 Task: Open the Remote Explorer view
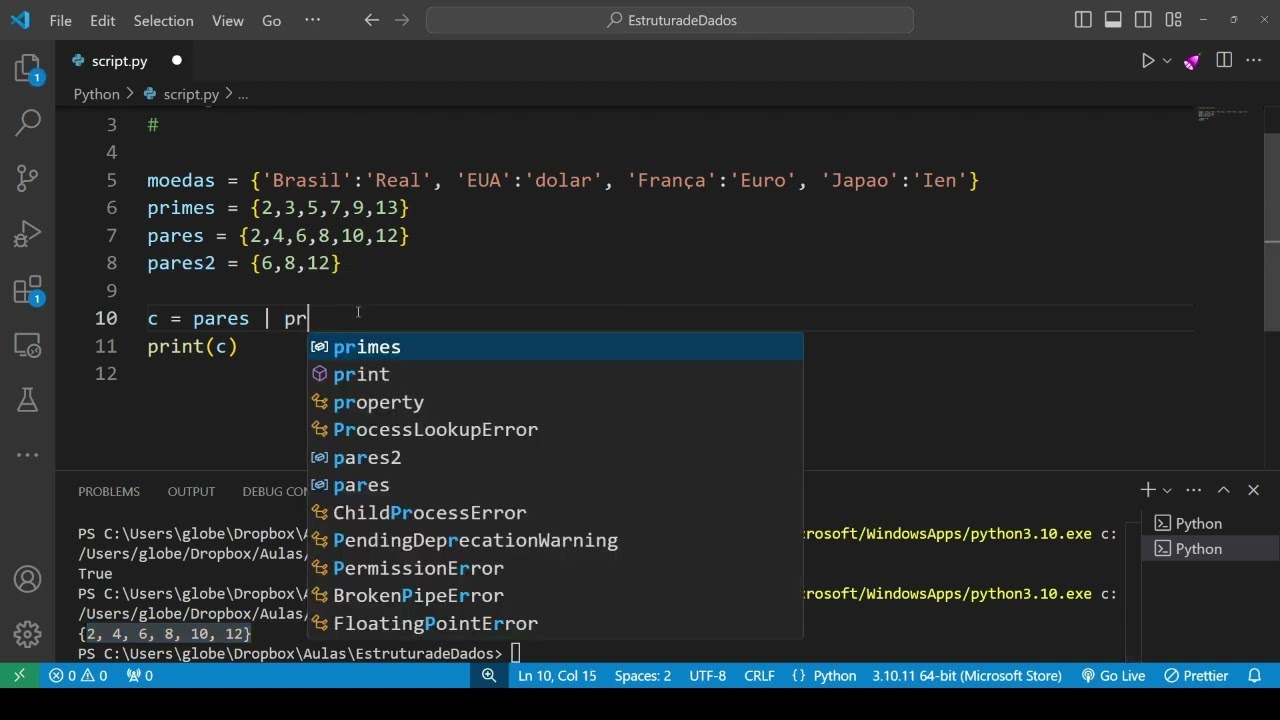coord(28,345)
